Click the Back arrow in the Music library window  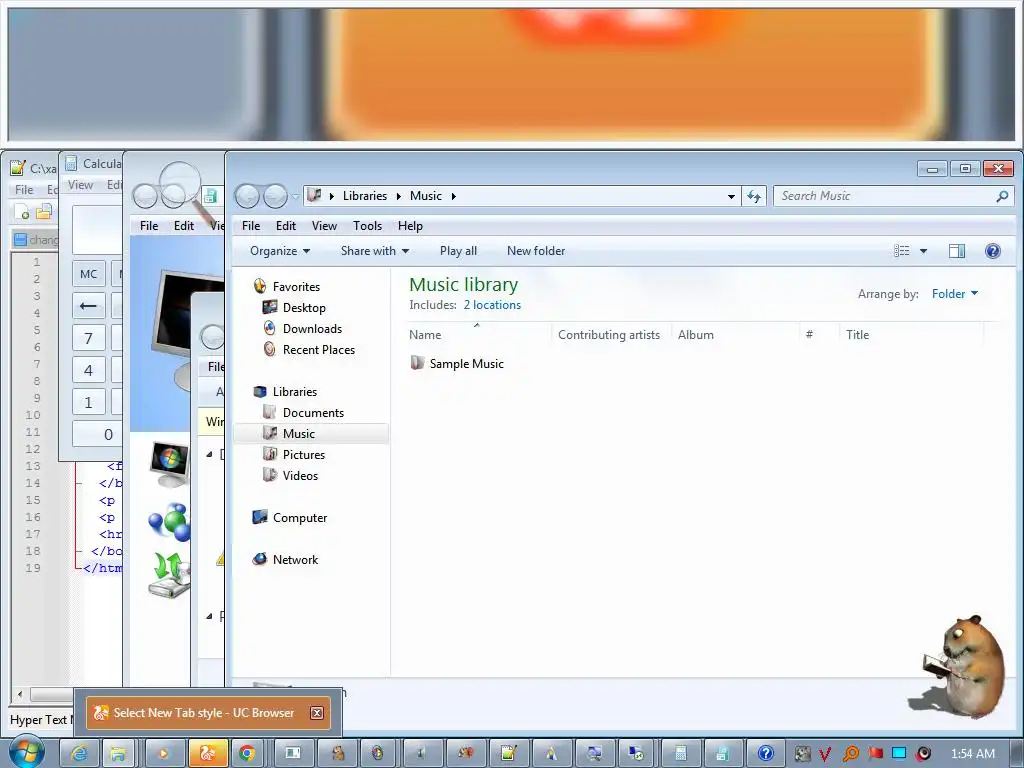pos(248,195)
